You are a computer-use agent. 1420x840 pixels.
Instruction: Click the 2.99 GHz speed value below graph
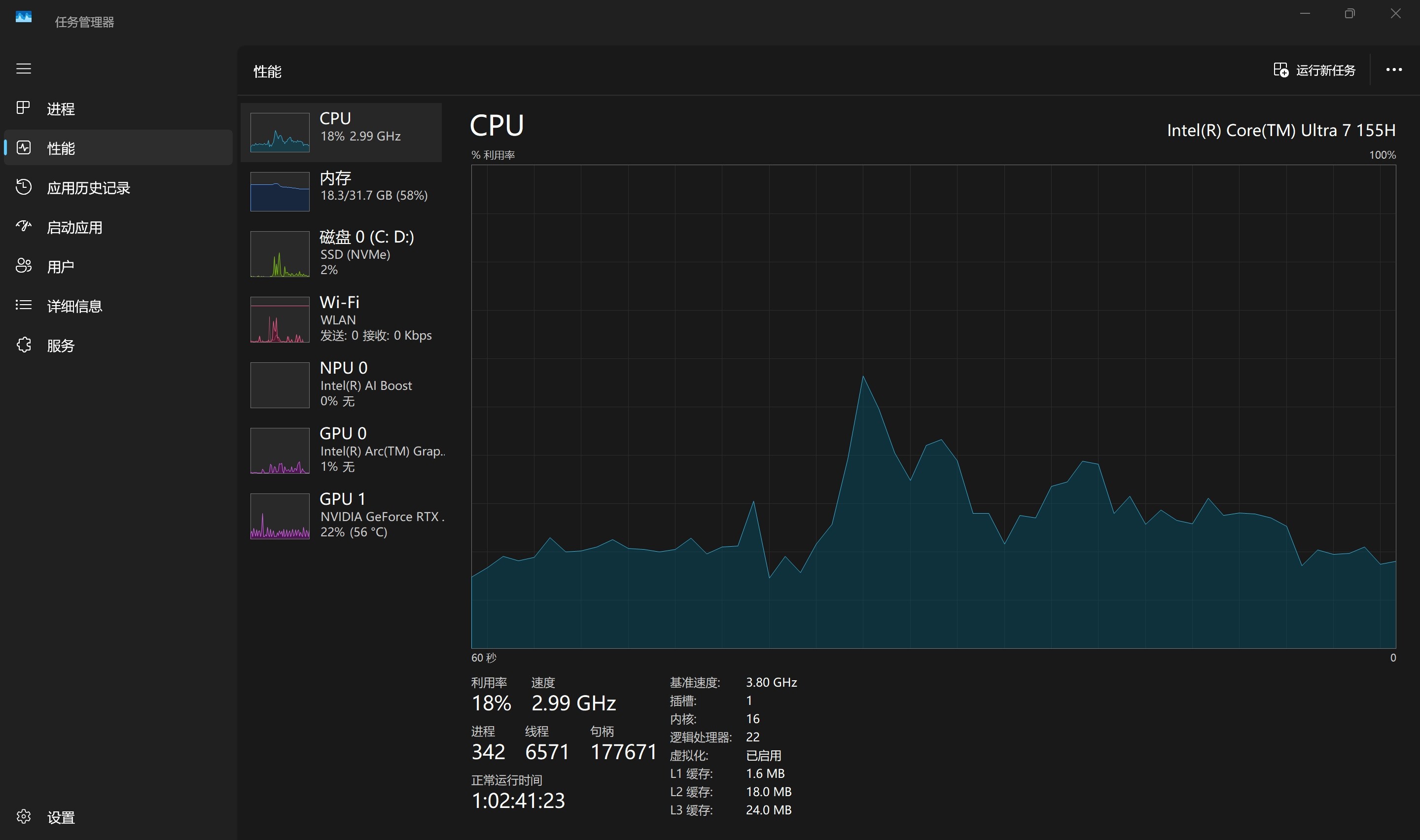573,703
